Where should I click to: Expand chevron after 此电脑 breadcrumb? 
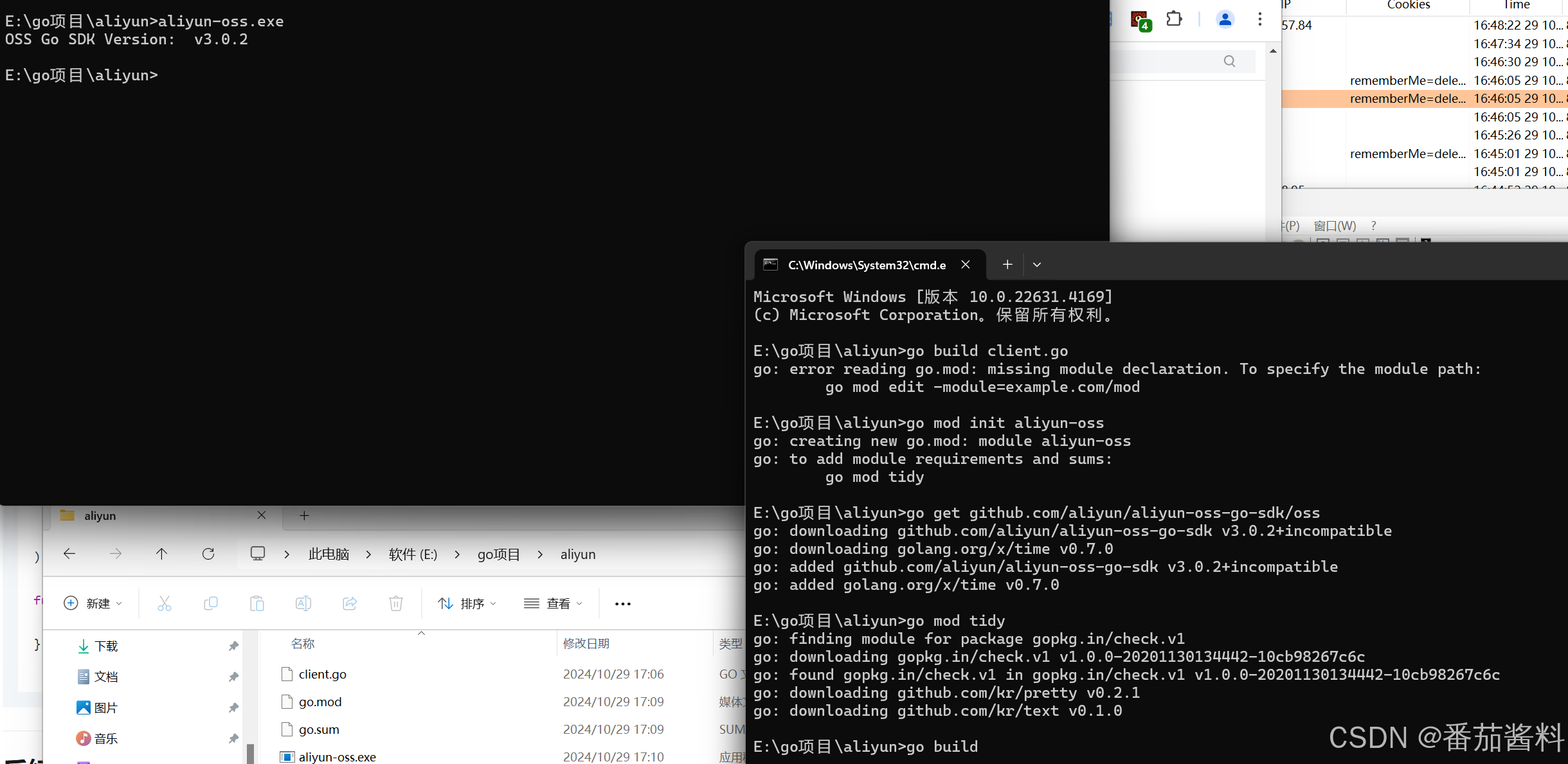point(368,555)
